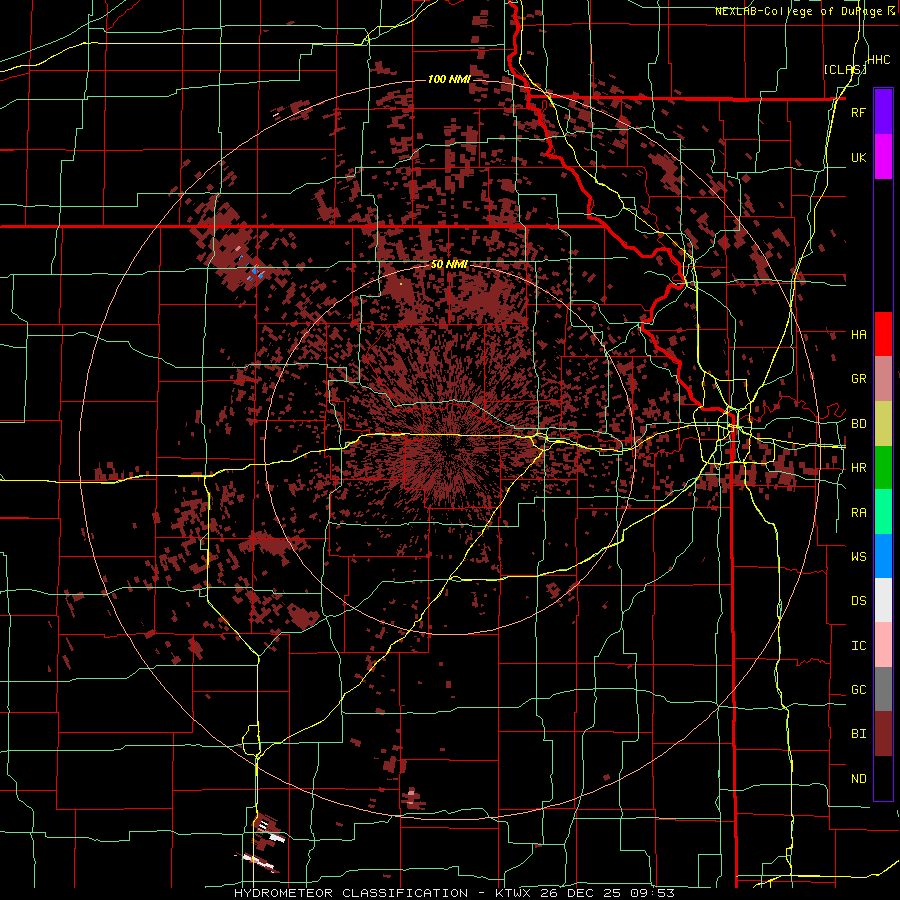The image size is (900, 900).
Task: Click the 09:53 time stamp
Action: point(653,893)
